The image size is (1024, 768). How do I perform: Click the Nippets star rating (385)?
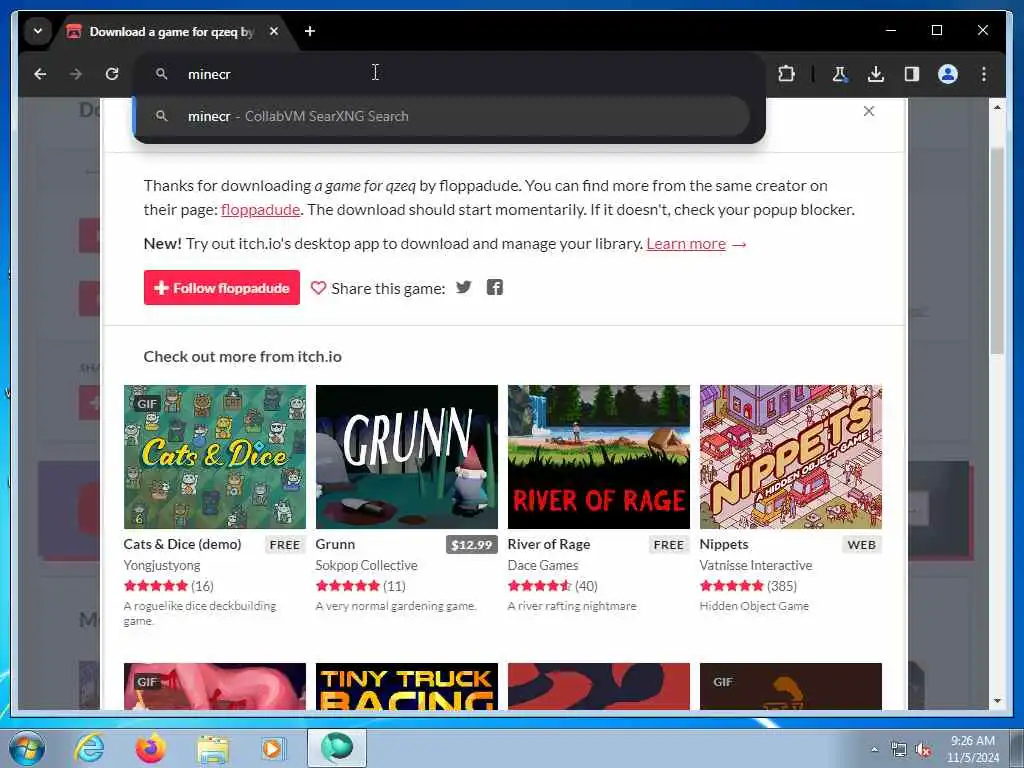pos(748,586)
